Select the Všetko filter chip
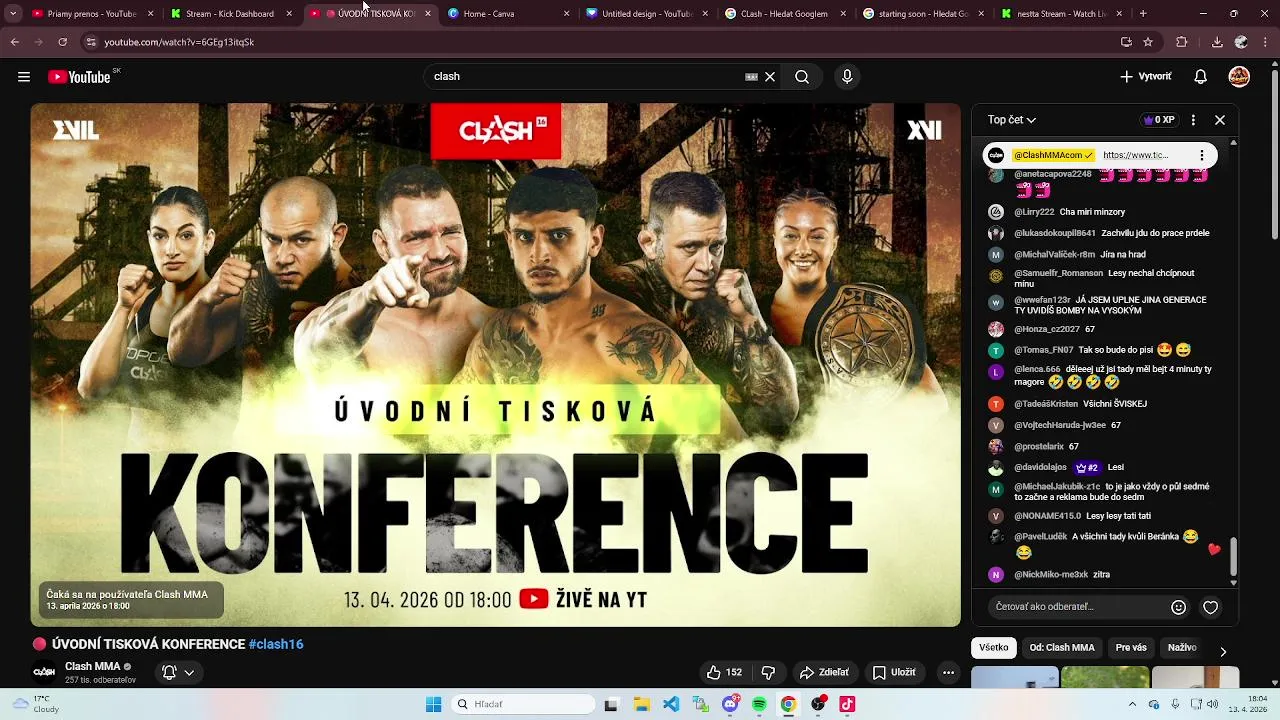Screen dimensions: 1280x720 [x=994, y=648]
